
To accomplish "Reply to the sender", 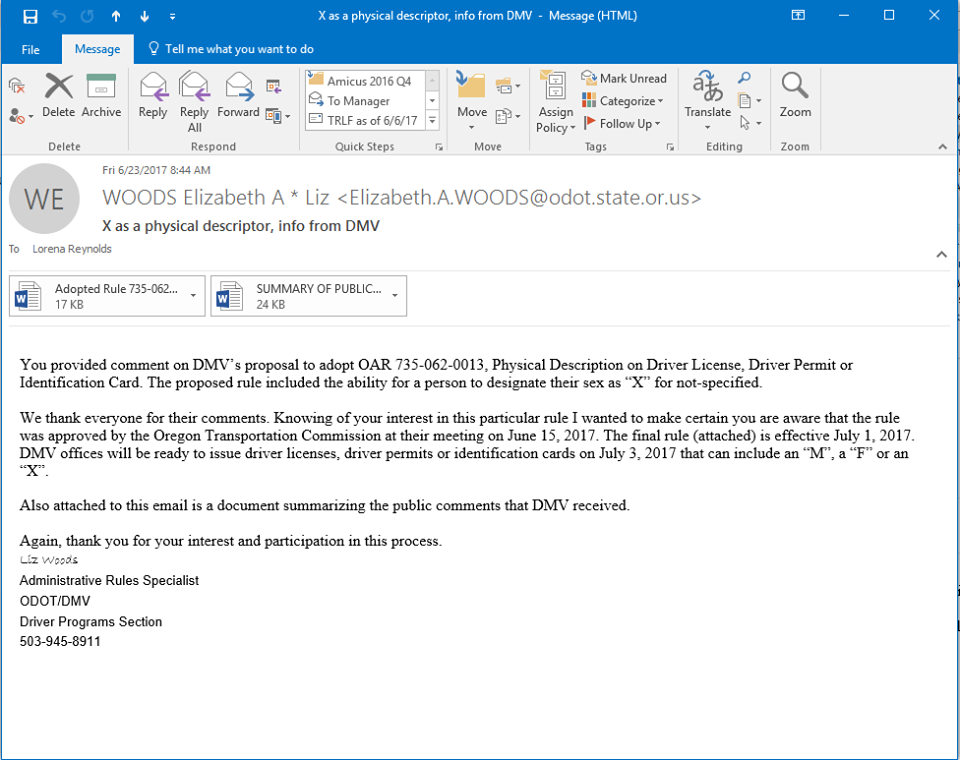I will pos(153,95).
